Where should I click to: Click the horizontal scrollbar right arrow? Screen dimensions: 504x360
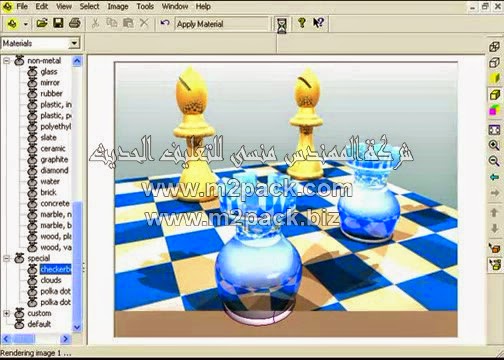[65, 339]
